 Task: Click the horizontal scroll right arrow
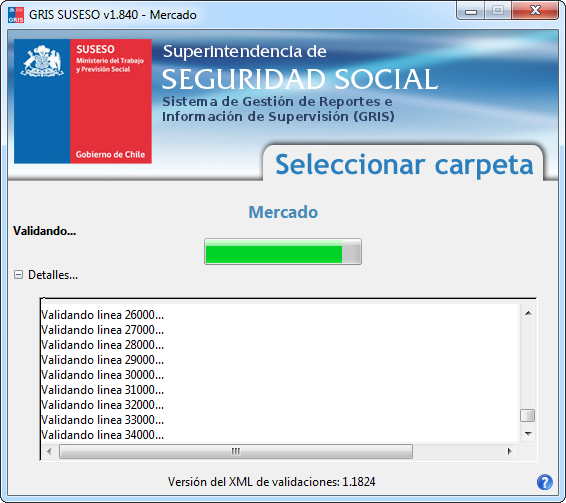[x=509, y=451]
